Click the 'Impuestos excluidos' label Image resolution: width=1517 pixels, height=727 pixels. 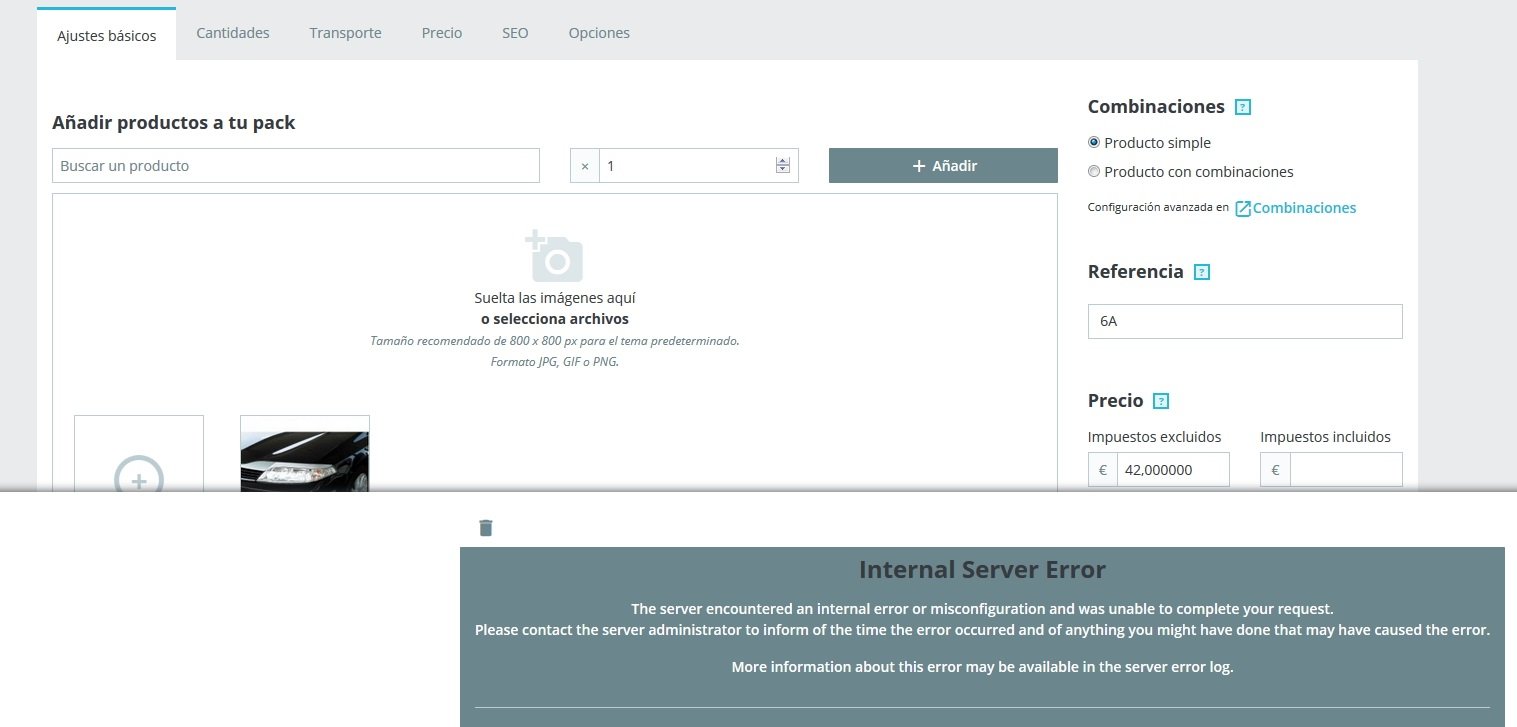tap(1155, 437)
